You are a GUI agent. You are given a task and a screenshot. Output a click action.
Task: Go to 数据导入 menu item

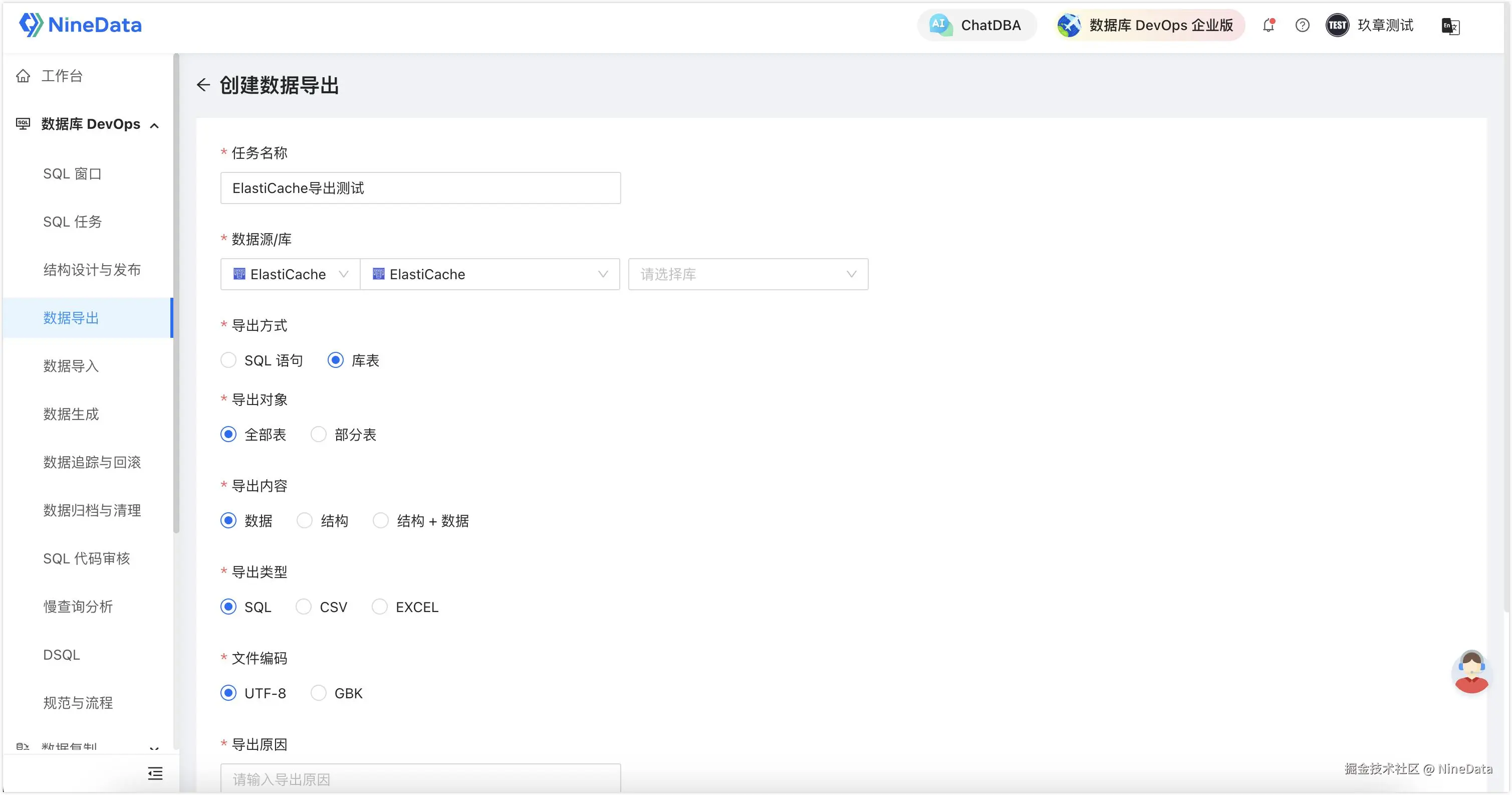(71, 366)
